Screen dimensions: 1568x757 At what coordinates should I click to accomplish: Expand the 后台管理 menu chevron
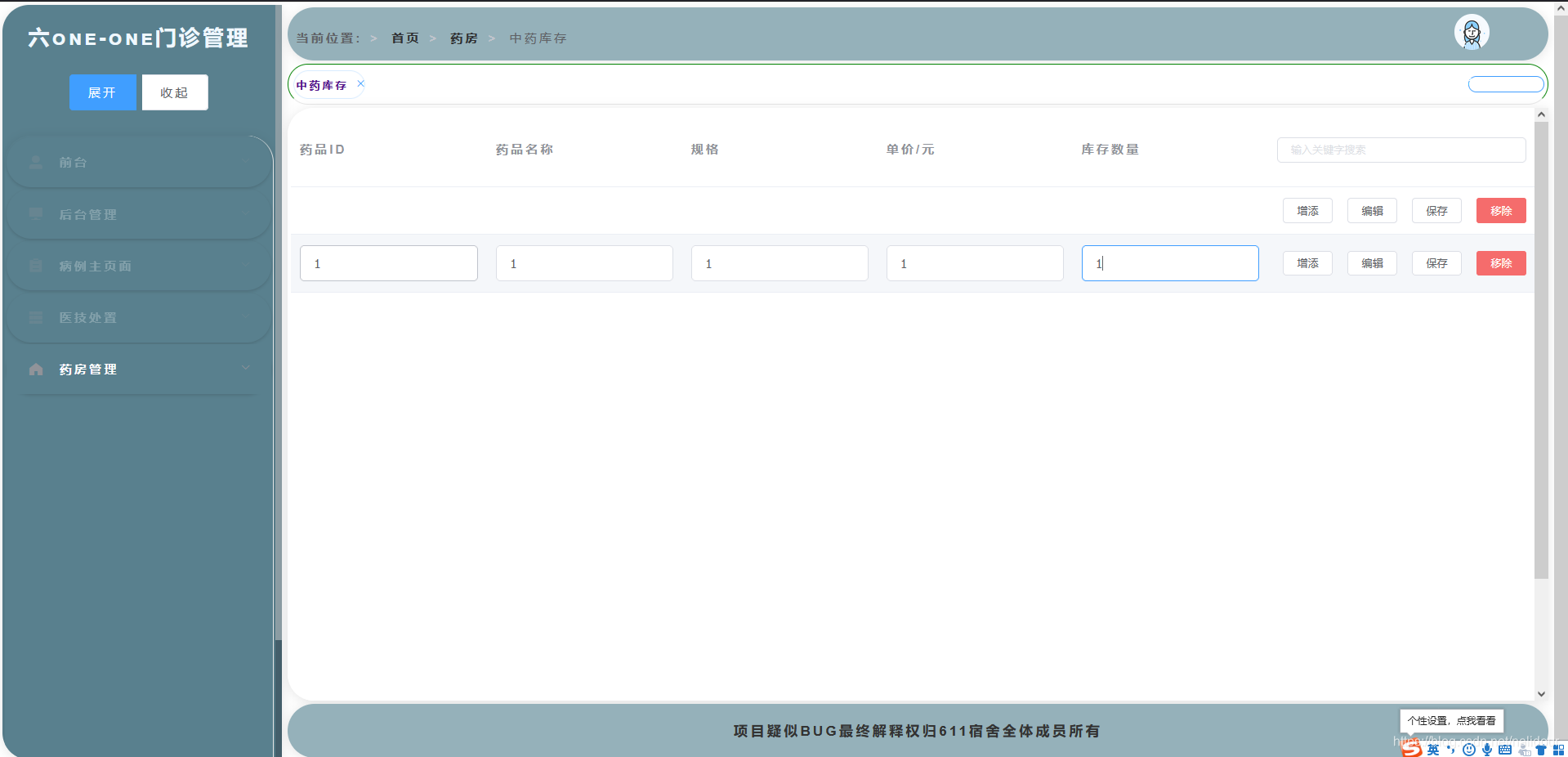[x=245, y=213]
